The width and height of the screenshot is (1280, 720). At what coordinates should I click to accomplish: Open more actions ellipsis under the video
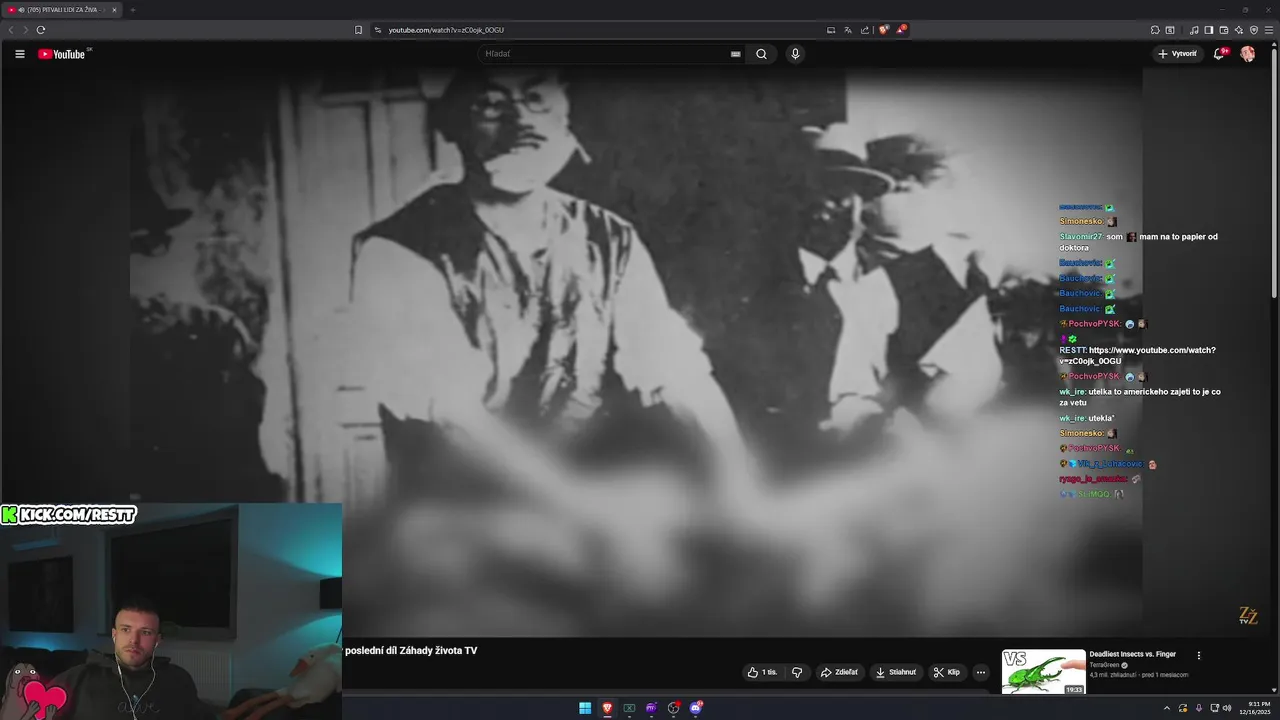coord(980,672)
